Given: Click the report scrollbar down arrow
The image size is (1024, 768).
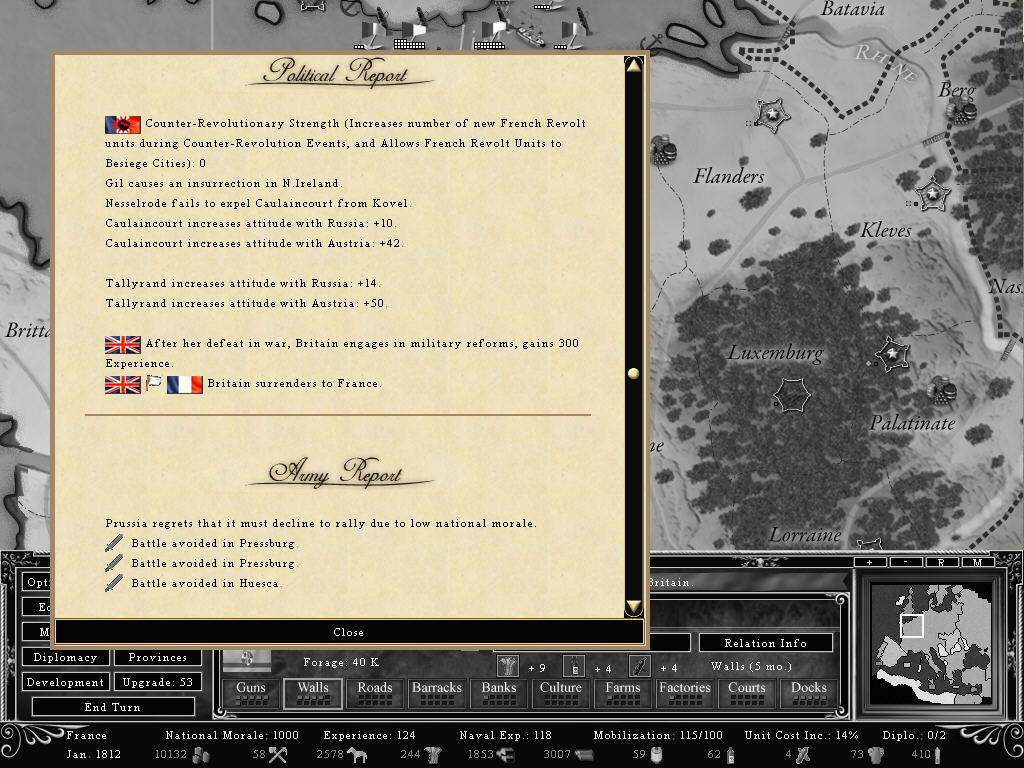Looking at the screenshot, I should point(633,607).
